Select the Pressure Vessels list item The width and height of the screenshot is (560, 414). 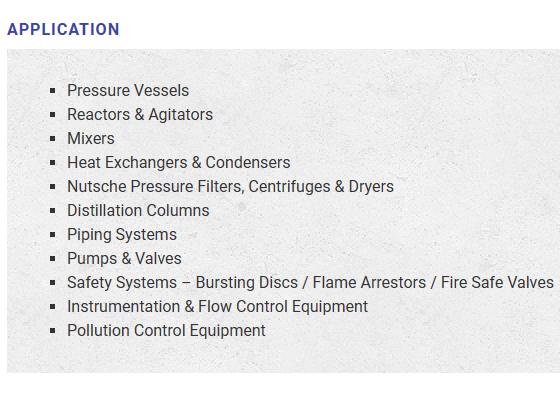click(x=128, y=90)
